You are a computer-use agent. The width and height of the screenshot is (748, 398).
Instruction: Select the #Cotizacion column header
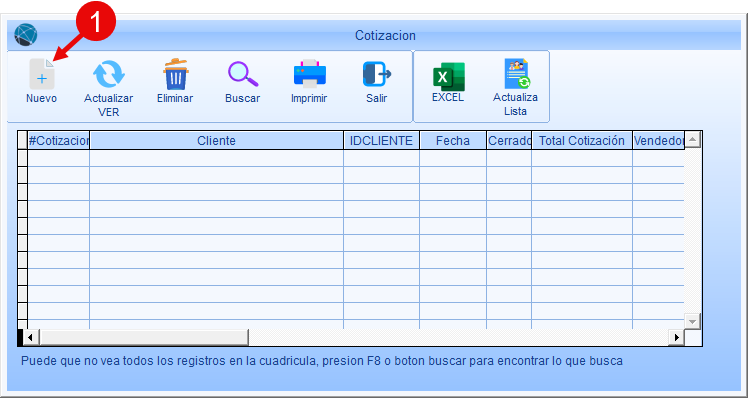(59, 140)
